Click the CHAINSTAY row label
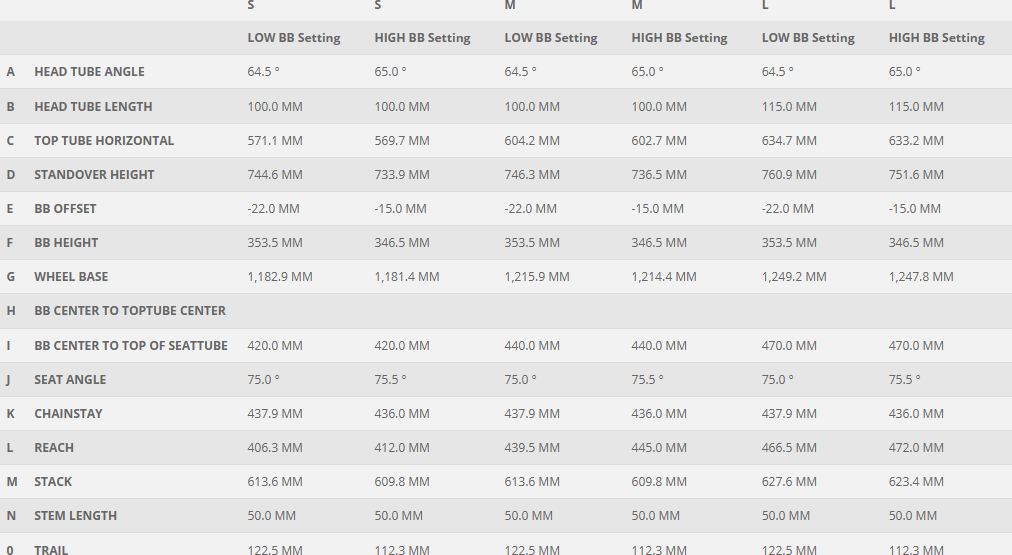This screenshot has width=1012, height=555. 68,413
